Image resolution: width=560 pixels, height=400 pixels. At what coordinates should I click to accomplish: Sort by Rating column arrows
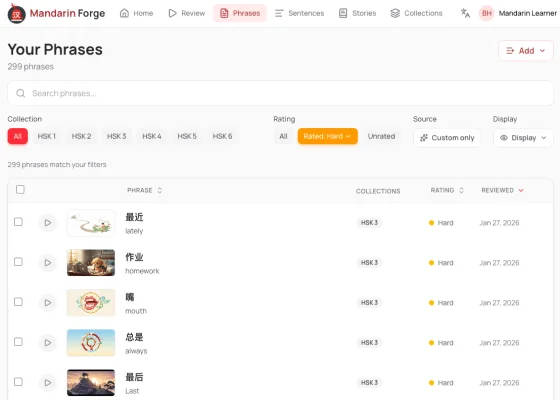461,190
